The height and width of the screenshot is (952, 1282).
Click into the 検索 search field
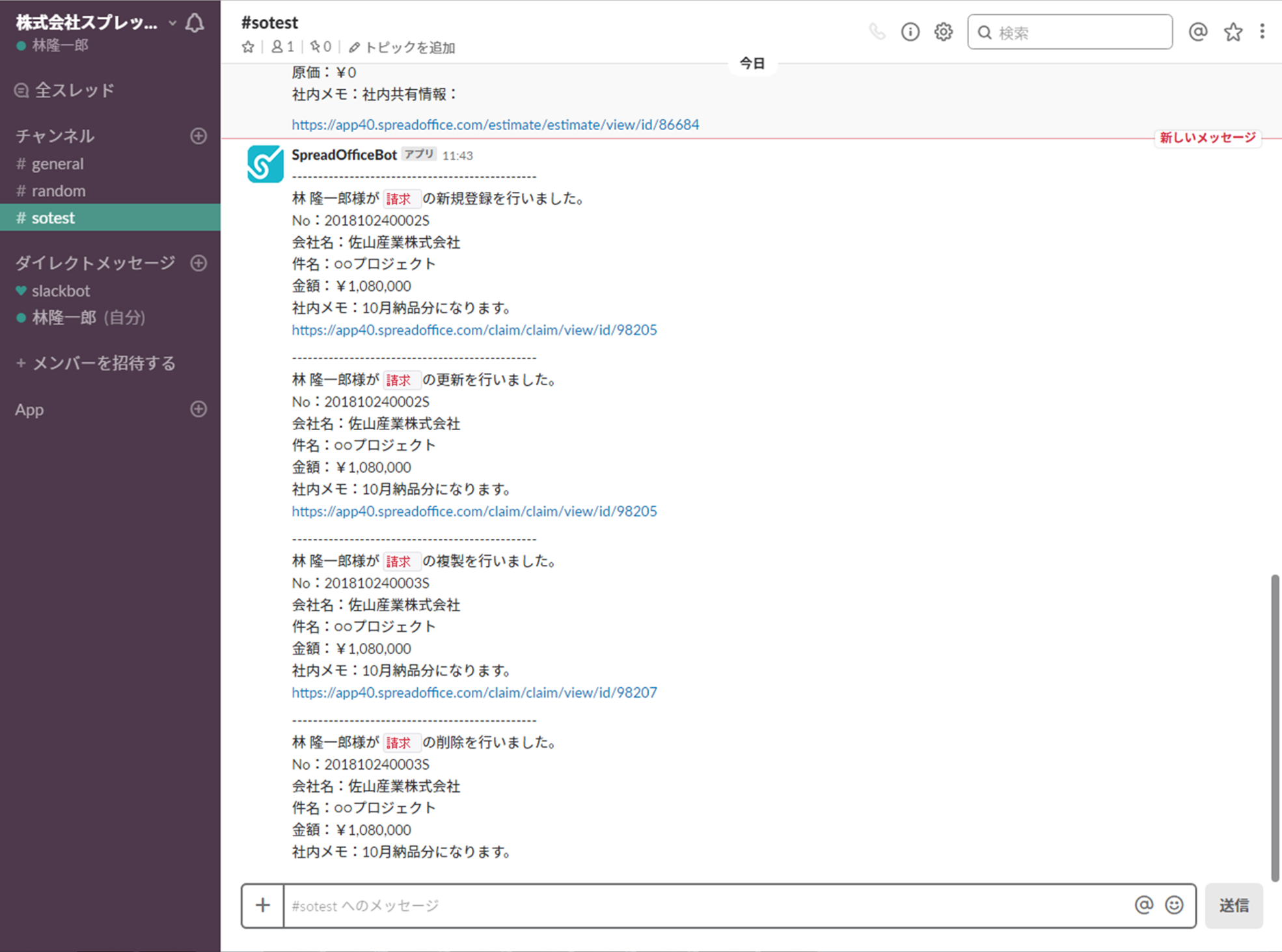point(1070,32)
